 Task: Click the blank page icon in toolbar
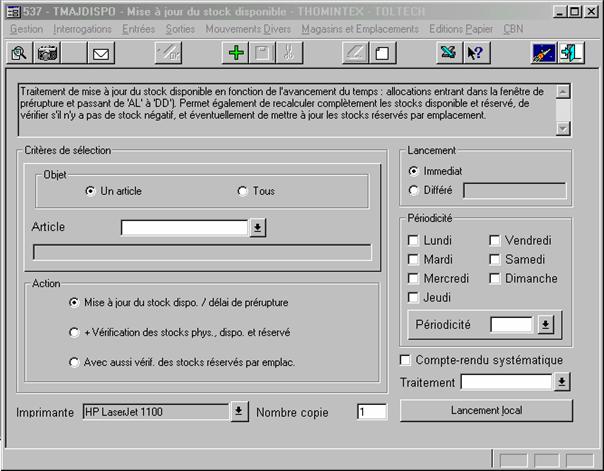coord(382,53)
